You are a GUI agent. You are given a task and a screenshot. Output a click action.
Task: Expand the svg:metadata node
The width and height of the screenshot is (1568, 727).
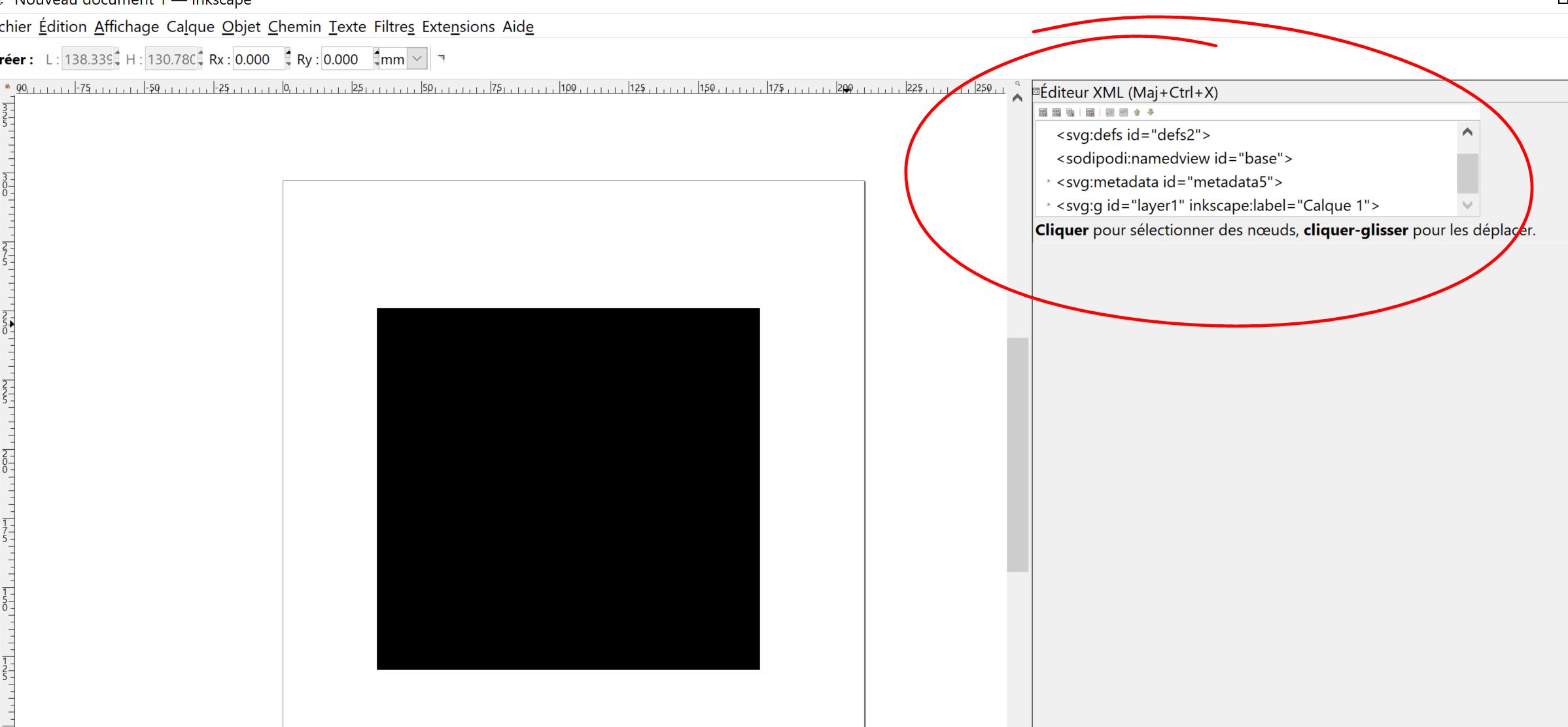1049,182
